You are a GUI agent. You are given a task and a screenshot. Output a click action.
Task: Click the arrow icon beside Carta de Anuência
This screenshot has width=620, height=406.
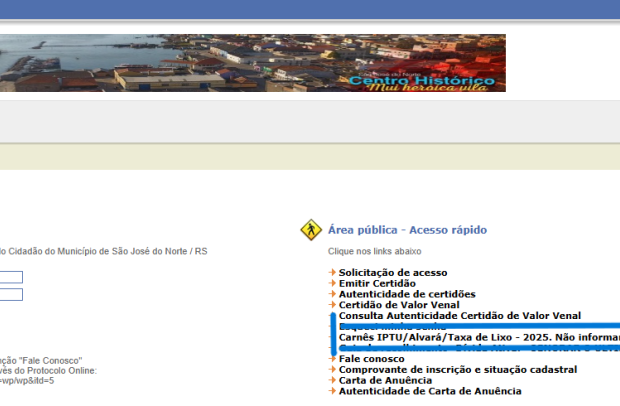tap(333, 381)
